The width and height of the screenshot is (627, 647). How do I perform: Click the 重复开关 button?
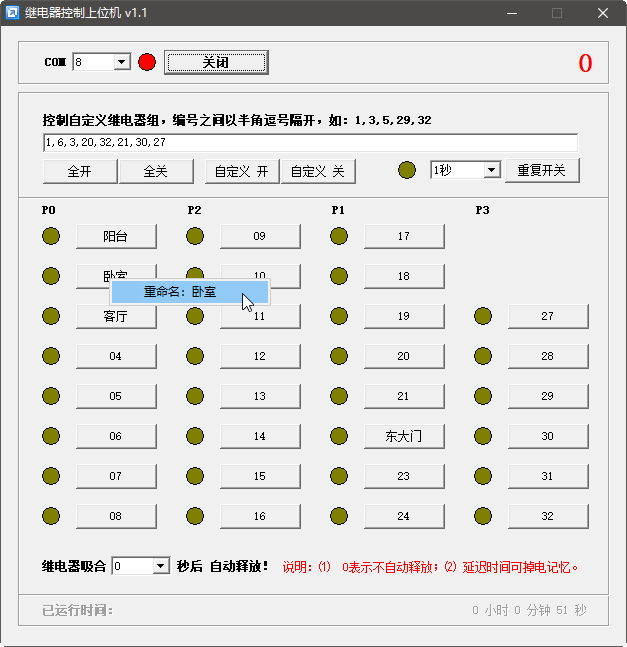[x=542, y=170]
